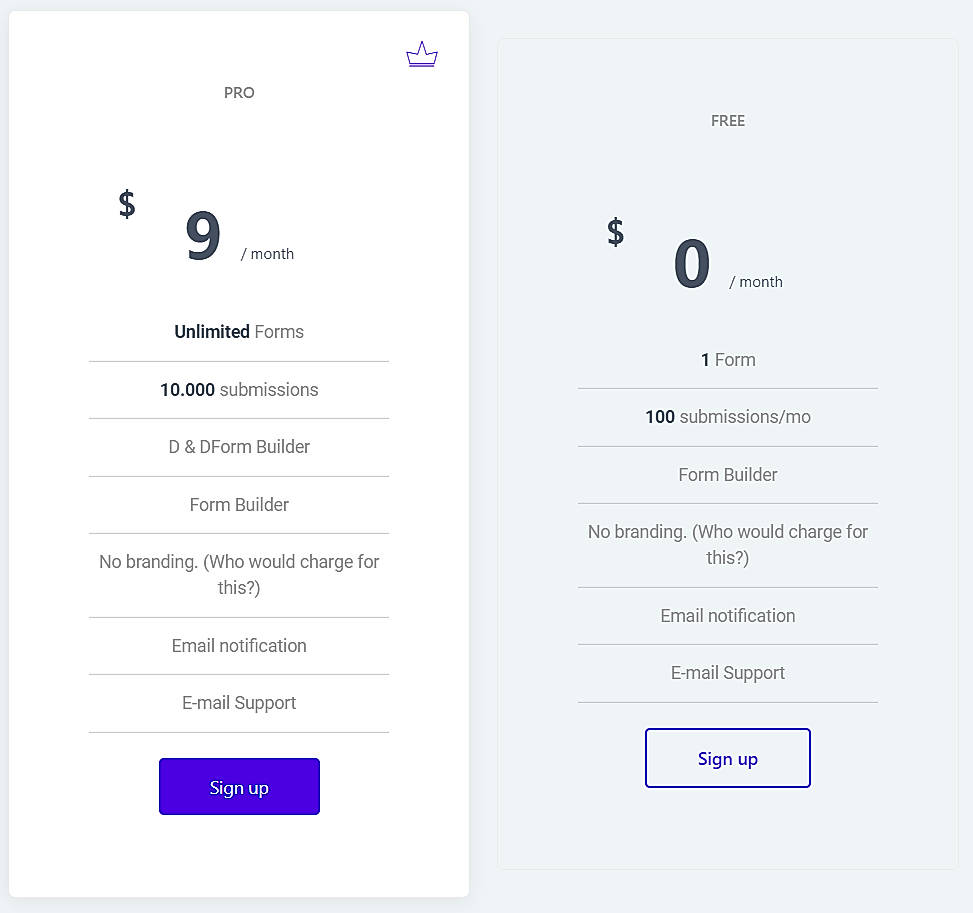Click the dollar sign on Free plan
The width and height of the screenshot is (973, 913).
tap(614, 234)
